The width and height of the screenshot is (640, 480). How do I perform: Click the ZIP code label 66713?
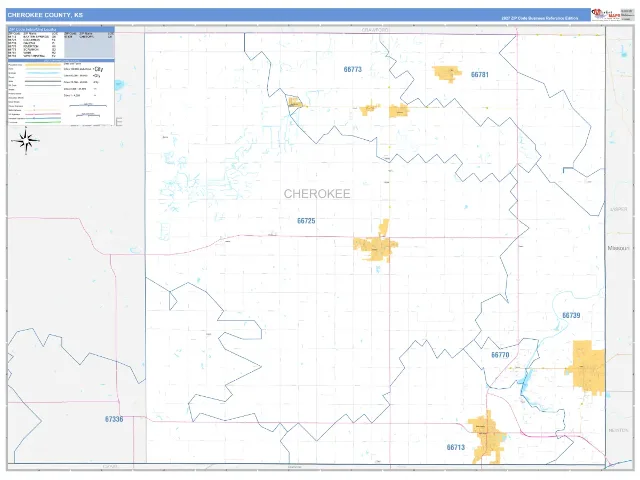[x=456, y=447]
